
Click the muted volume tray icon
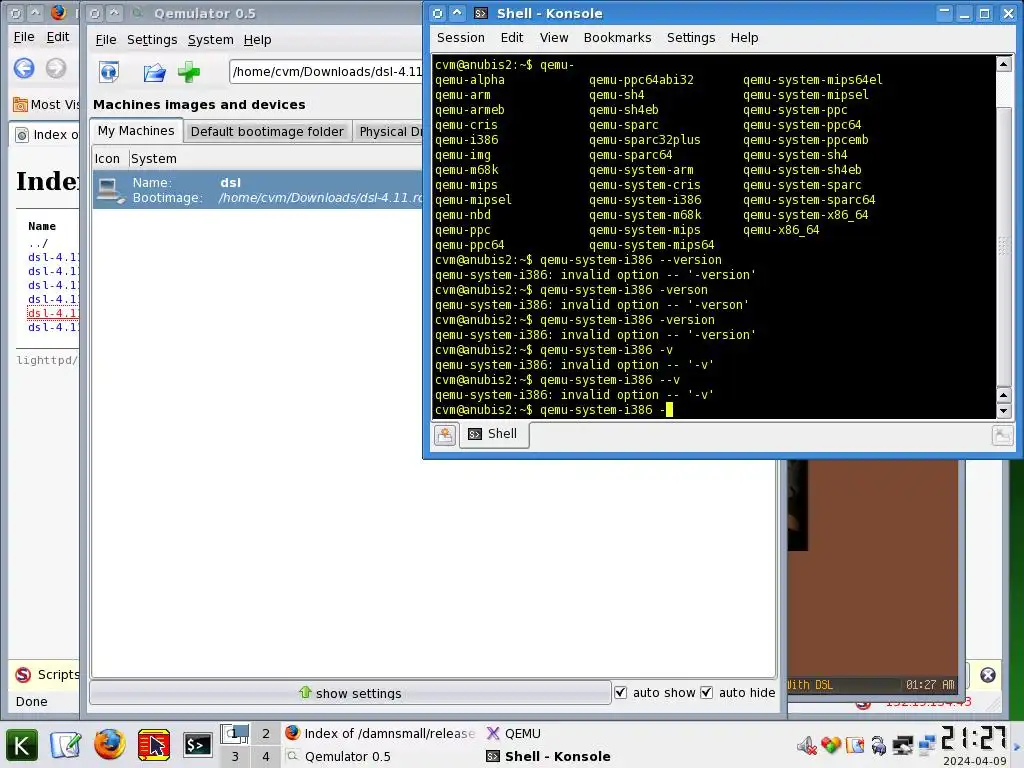807,745
